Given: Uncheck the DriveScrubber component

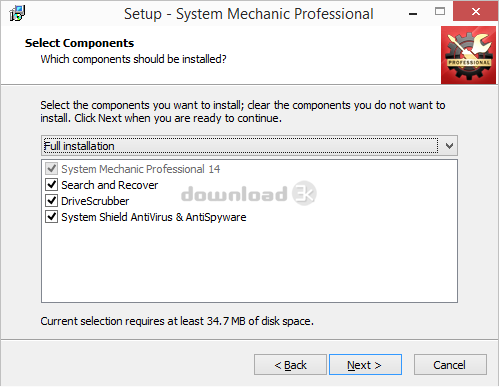Looking at the screenshot, I should (x=51, y=201).
